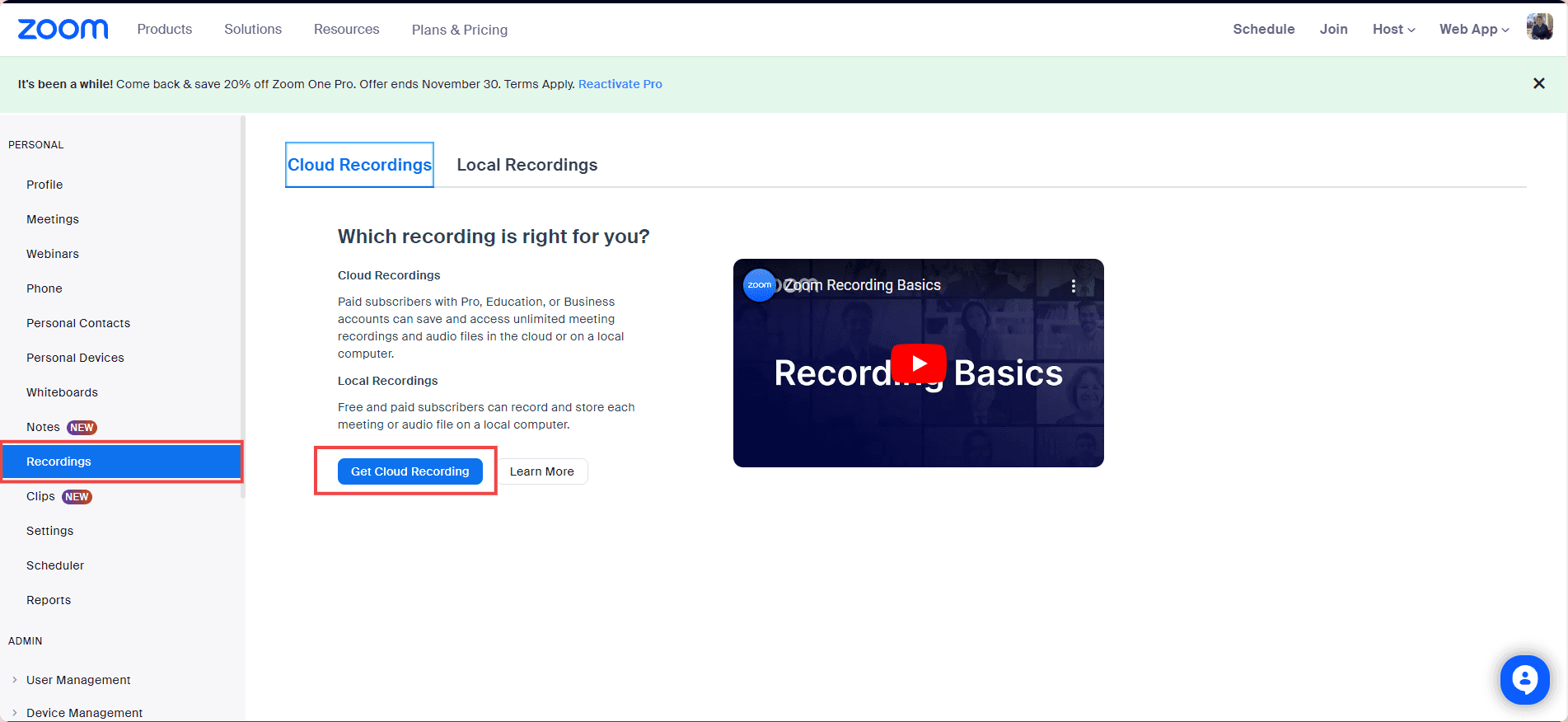Open the Products menu
Image resolution: width=1568 pixels, height=722 pixels.
tap(165, 29)
